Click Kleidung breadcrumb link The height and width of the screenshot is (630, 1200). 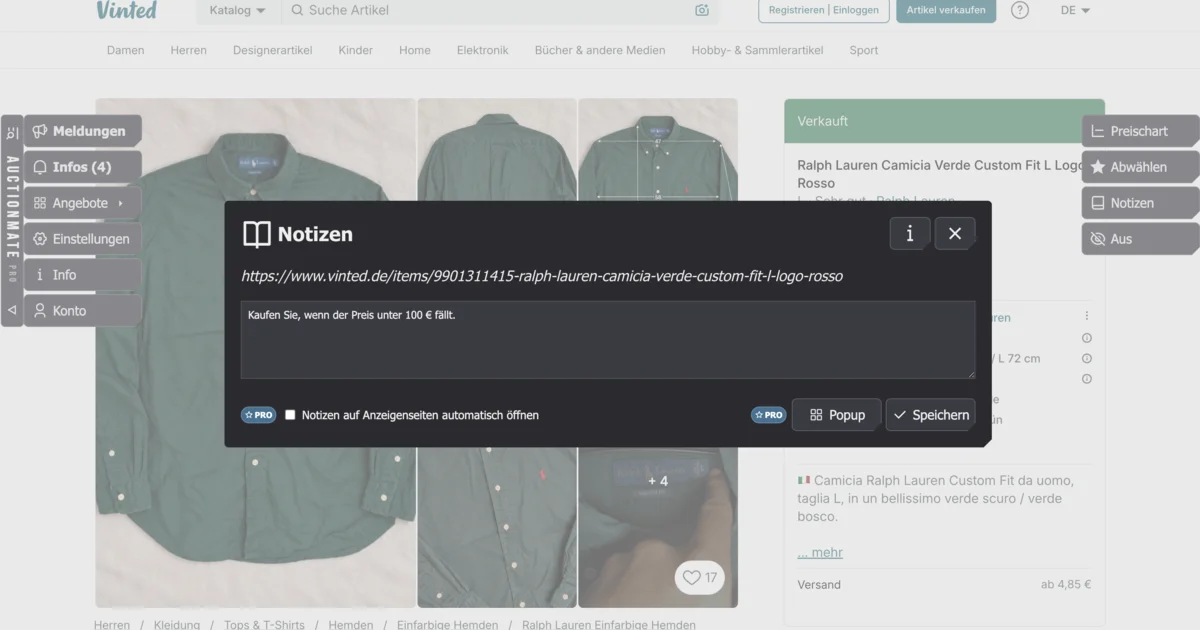(x=177, y=625)
